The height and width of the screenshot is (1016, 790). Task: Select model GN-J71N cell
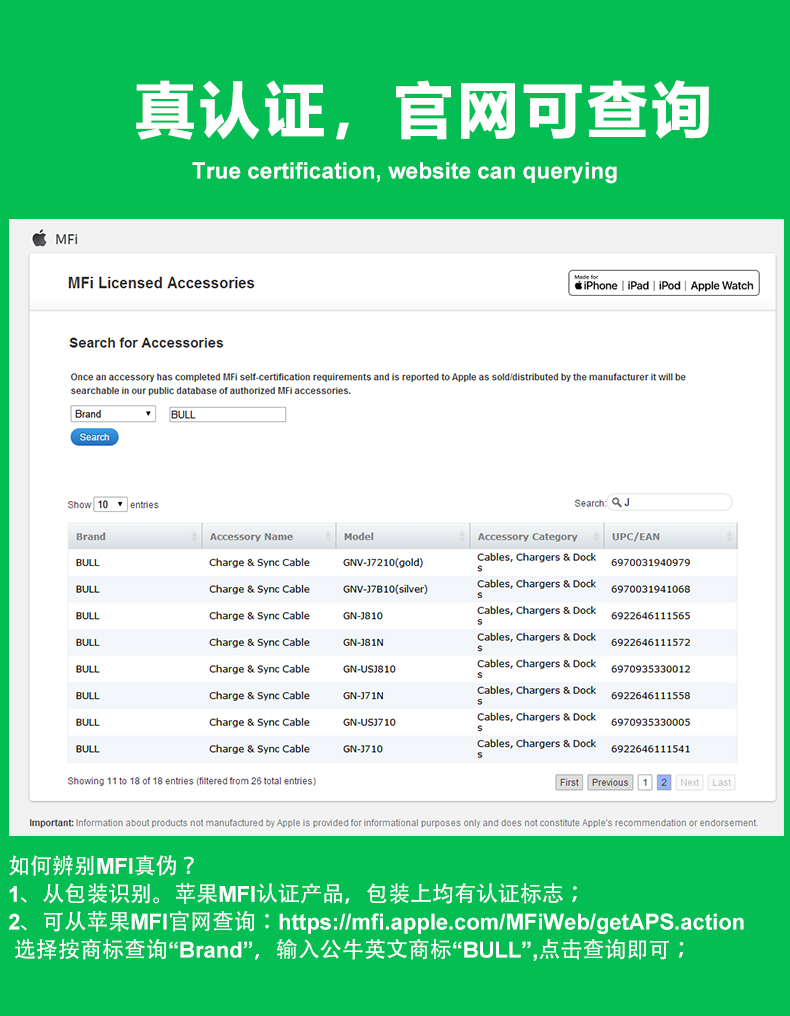[364, 695]
